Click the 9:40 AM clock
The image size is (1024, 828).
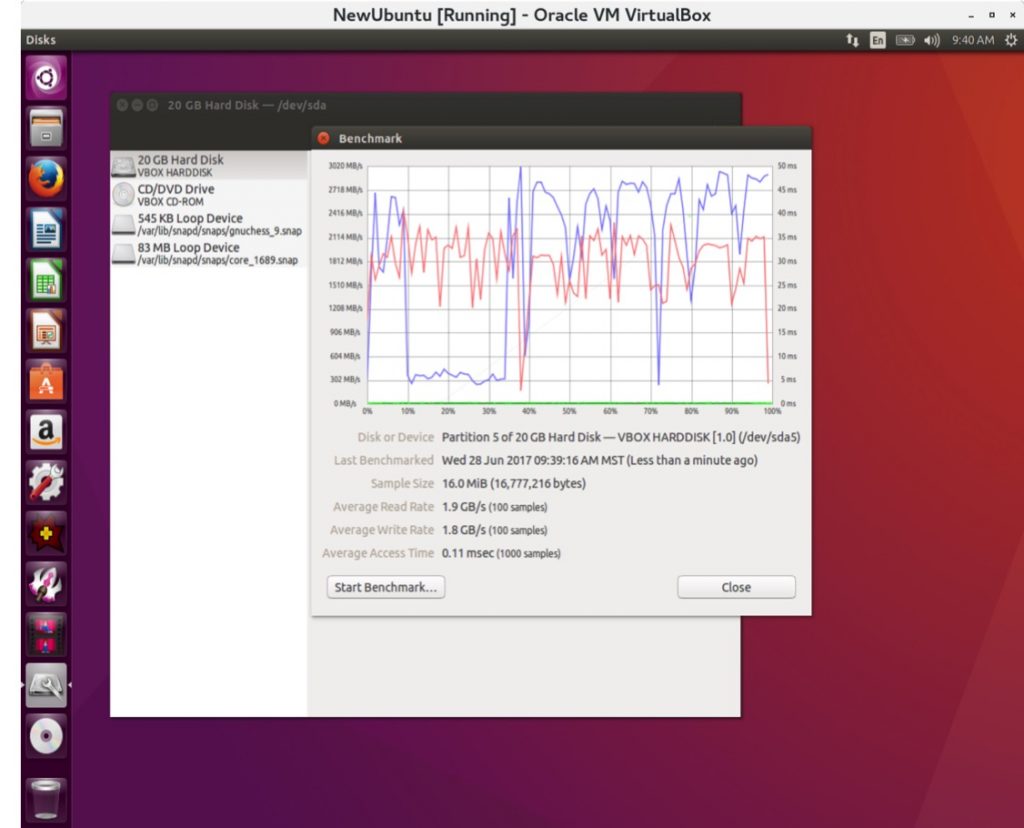click(x=972, y=40)
